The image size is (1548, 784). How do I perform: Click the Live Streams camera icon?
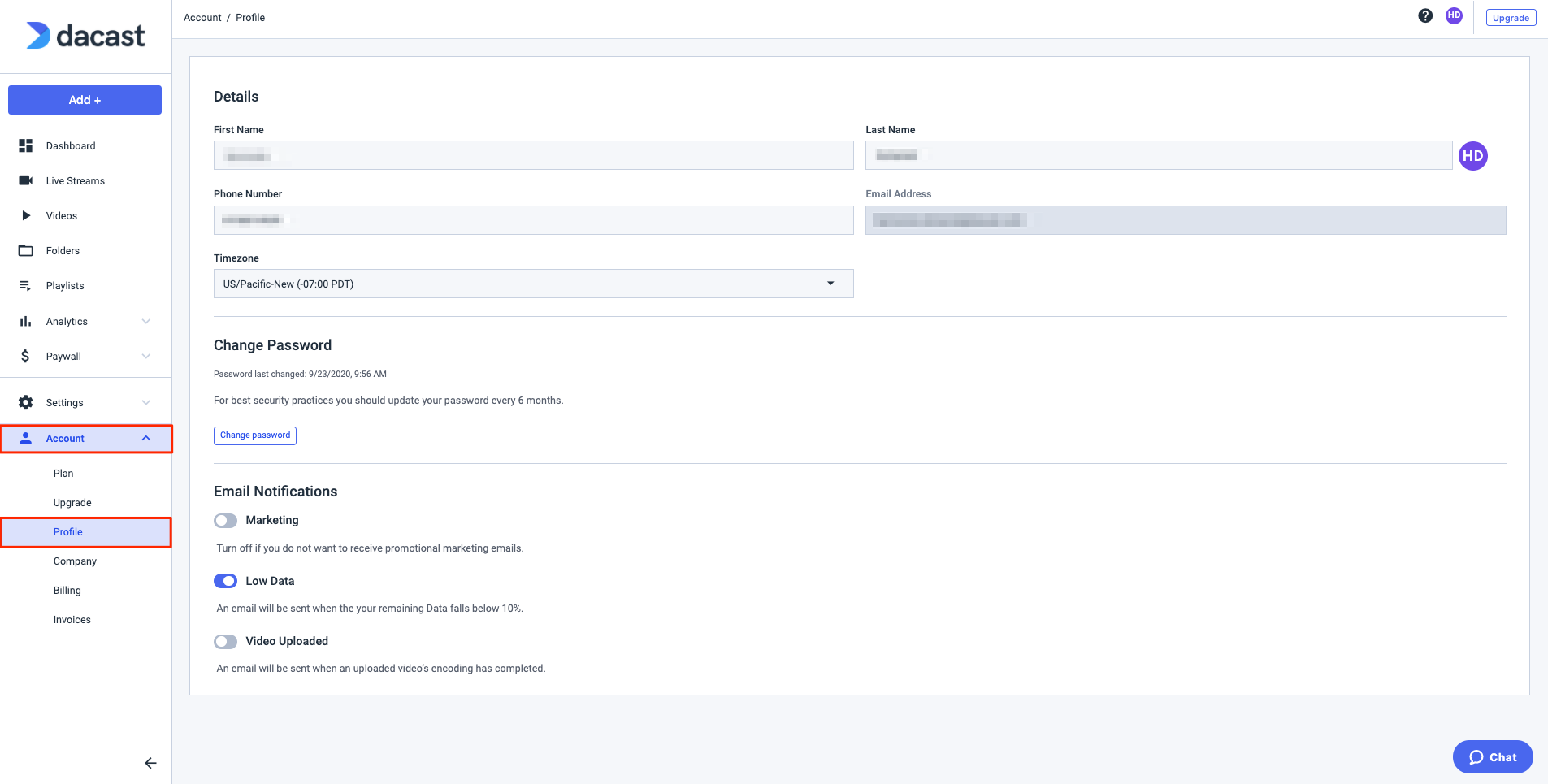pyautogui.click(x=26, y=180)
